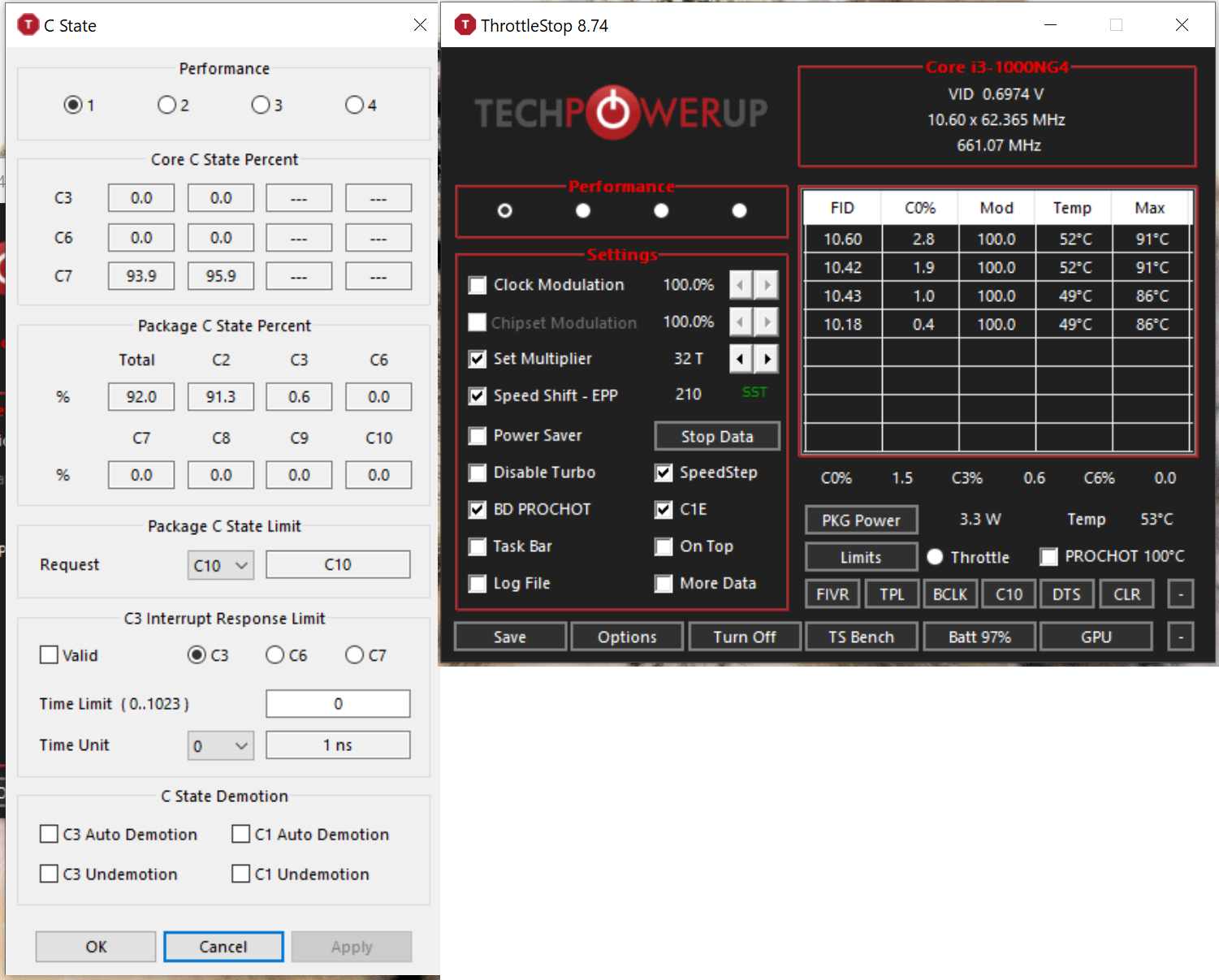
Task: Open the Limits window
Action: (x=861, y=557)
